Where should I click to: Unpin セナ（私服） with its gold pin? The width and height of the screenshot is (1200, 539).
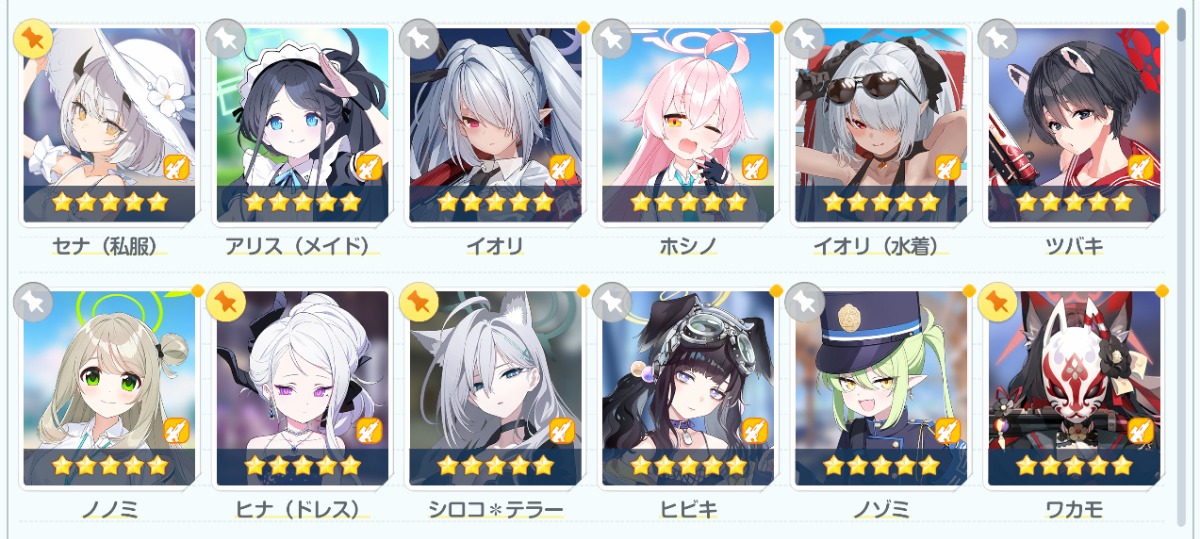point(33,39)
